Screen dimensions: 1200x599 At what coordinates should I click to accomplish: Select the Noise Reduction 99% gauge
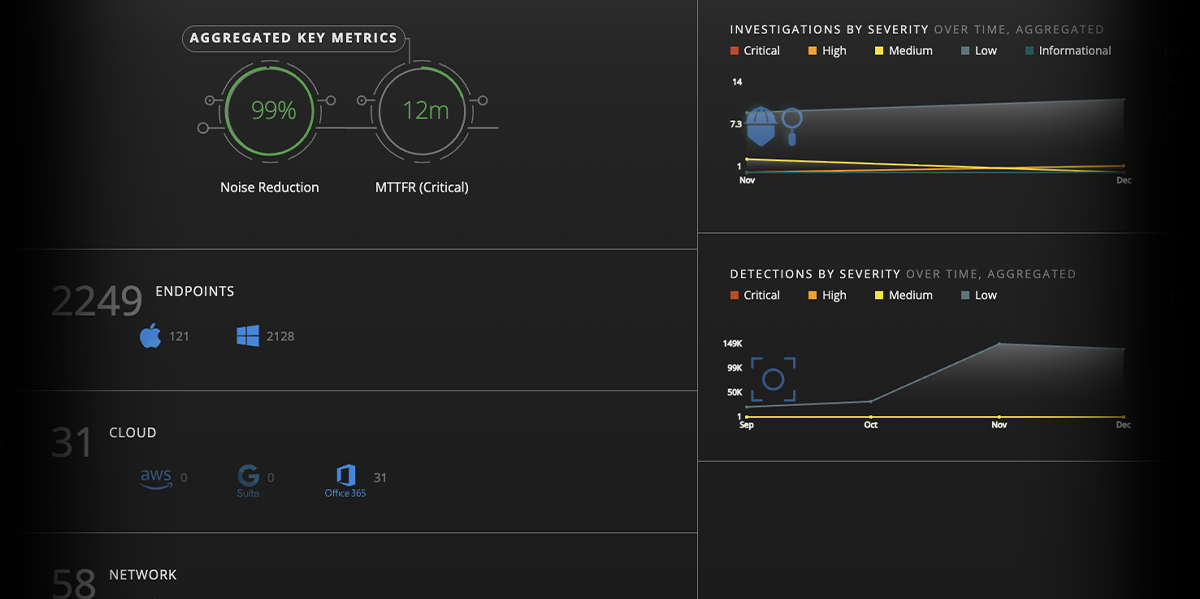(x=268, y=111)
